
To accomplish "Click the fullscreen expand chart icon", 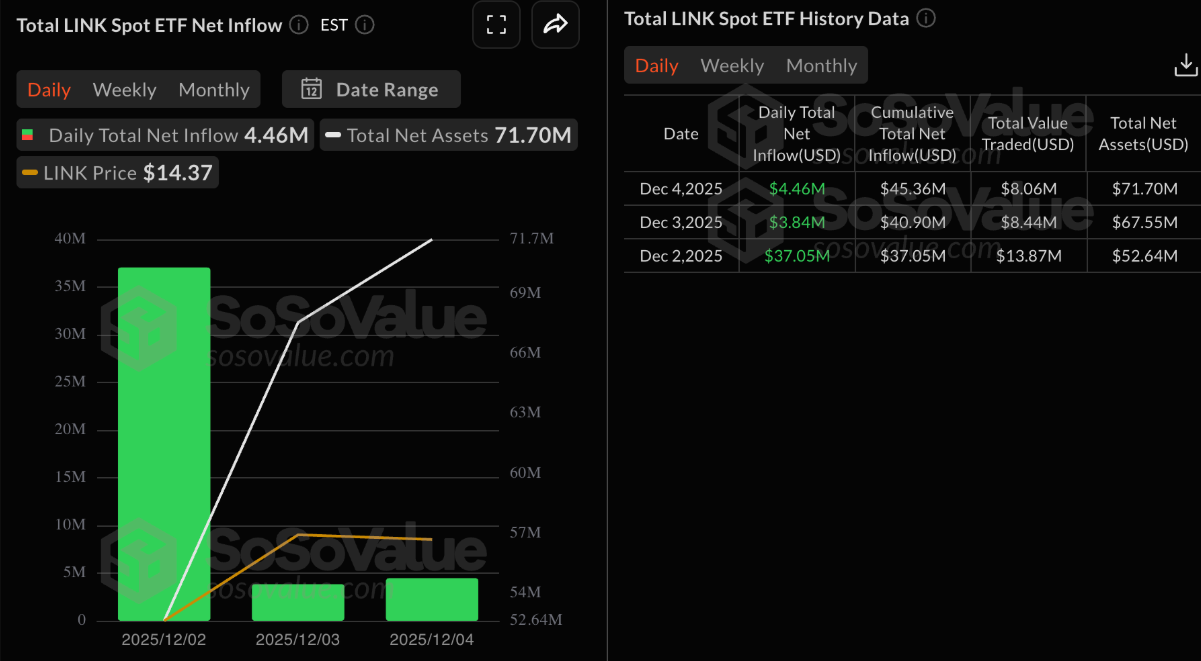I will [495, 25].
